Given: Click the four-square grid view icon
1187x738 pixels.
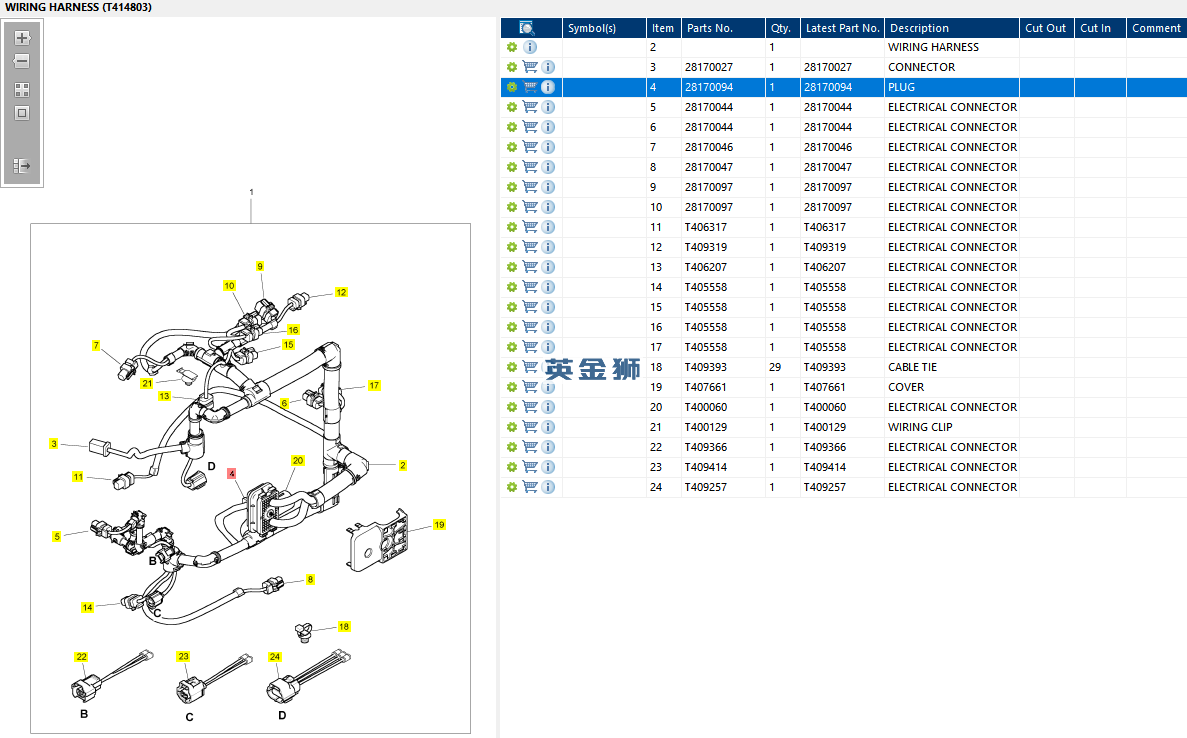Looking at the screenshot, I should coord(22,89).
